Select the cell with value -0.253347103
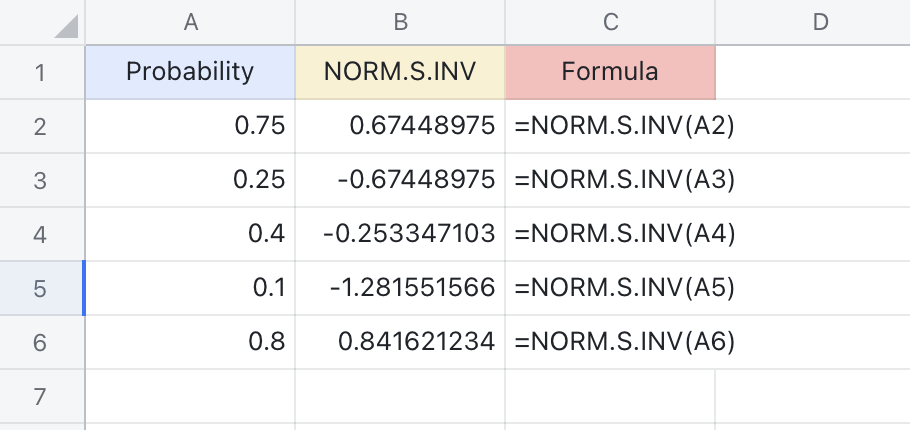910x430 pixels. pos(400,234)
